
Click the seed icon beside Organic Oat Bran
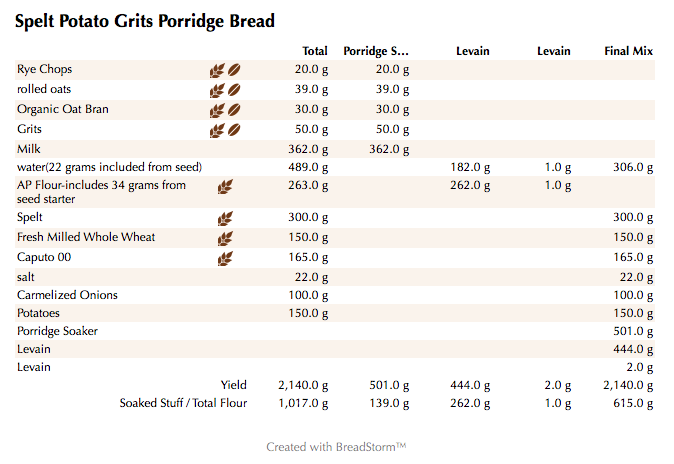(x=234, y=110)
